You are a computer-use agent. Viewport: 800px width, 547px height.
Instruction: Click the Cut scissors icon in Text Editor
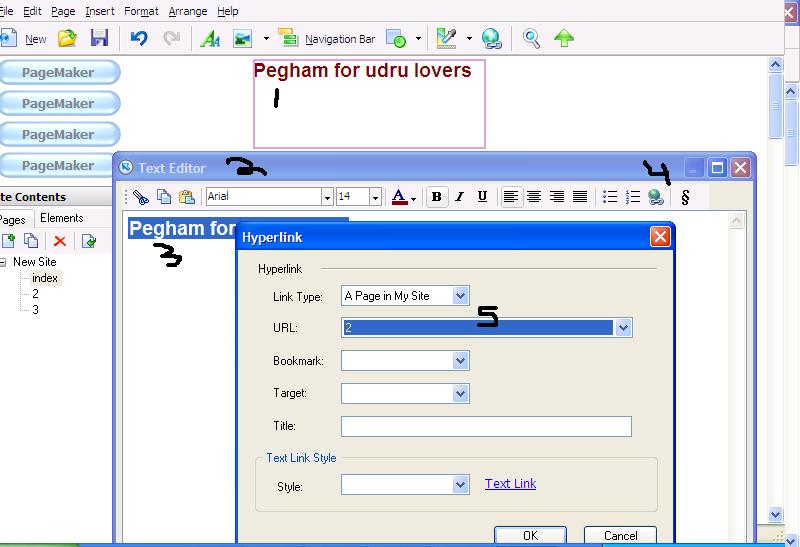coord(141,197)
